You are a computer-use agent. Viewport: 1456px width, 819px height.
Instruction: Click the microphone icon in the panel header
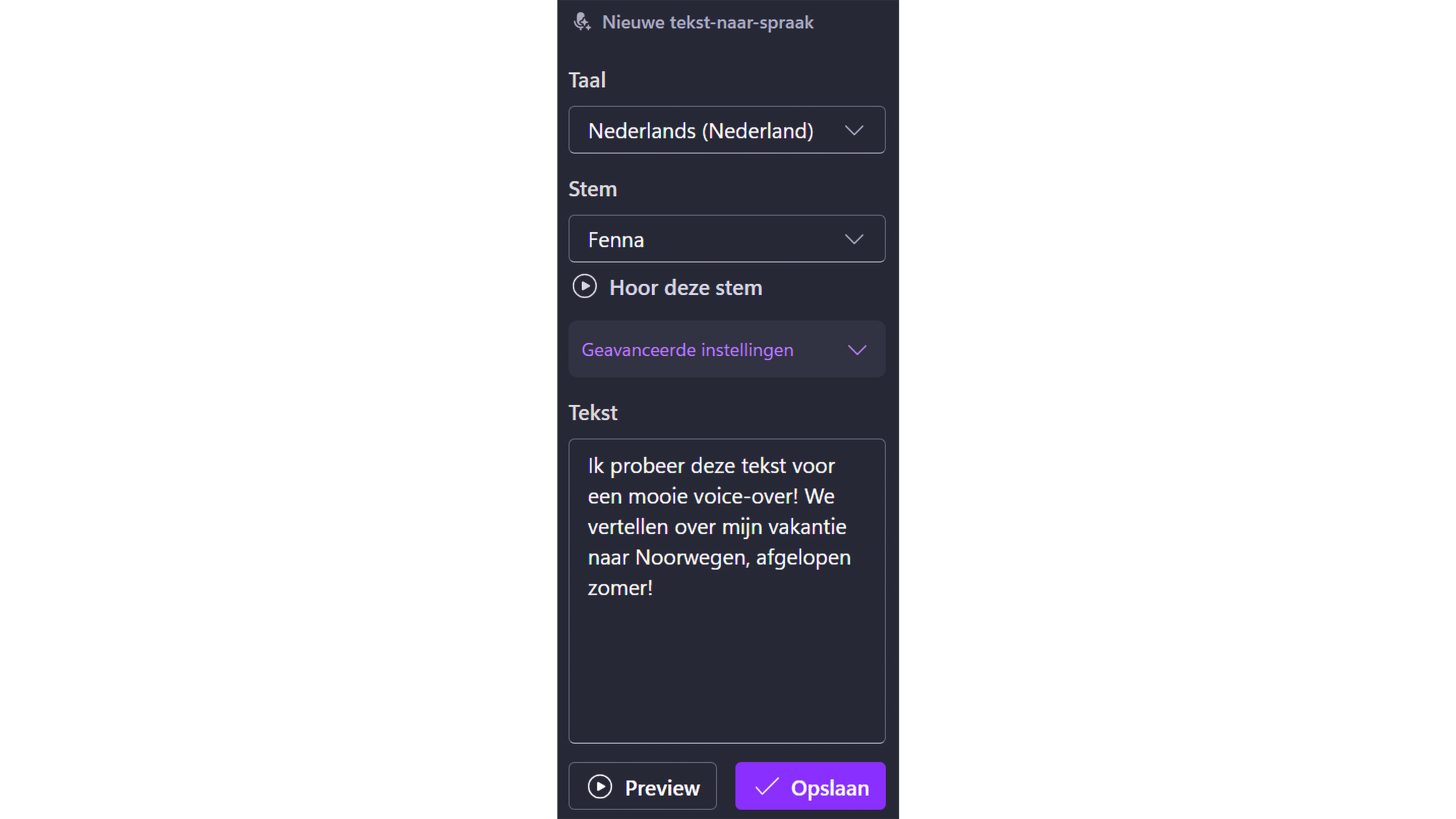[x=581, y=22]
